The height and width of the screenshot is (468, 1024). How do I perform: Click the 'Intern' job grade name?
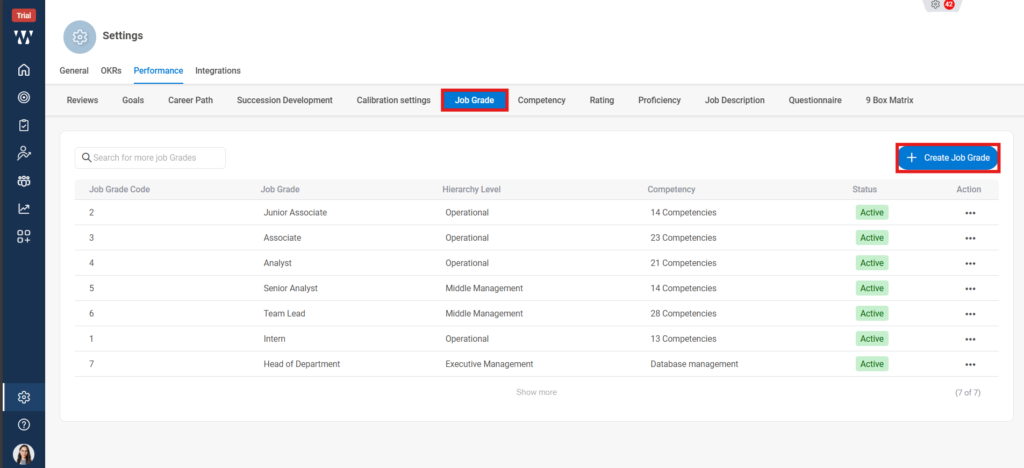(x=274, y=339)
